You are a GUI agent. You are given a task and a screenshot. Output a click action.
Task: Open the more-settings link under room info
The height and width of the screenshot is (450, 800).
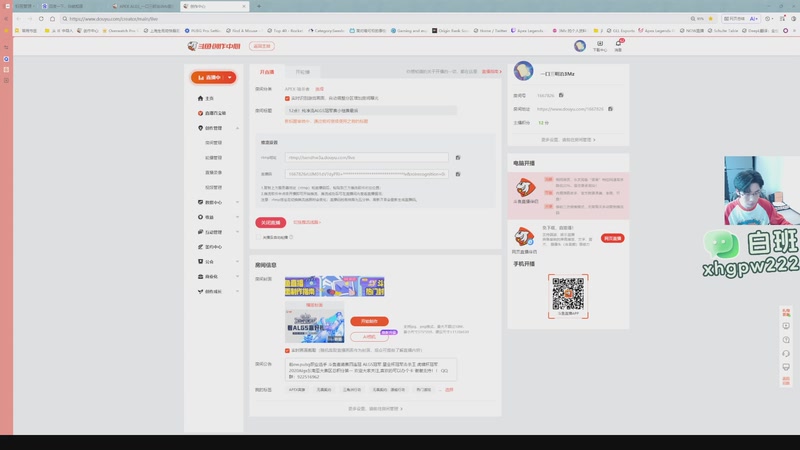coord(376,409)
